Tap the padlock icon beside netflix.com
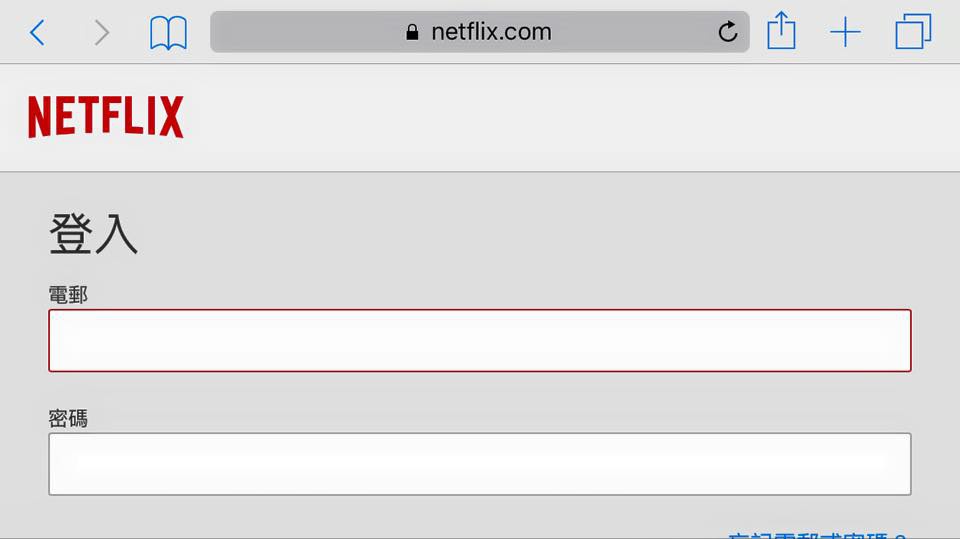This screenshot has width=960, height=539. pos(412,32)
